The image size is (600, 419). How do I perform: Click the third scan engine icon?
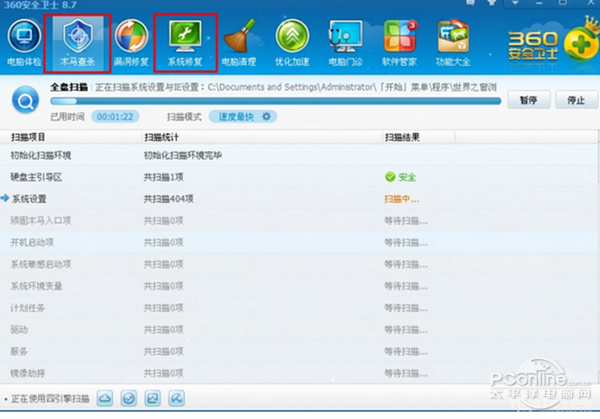[x=152, y=398]
